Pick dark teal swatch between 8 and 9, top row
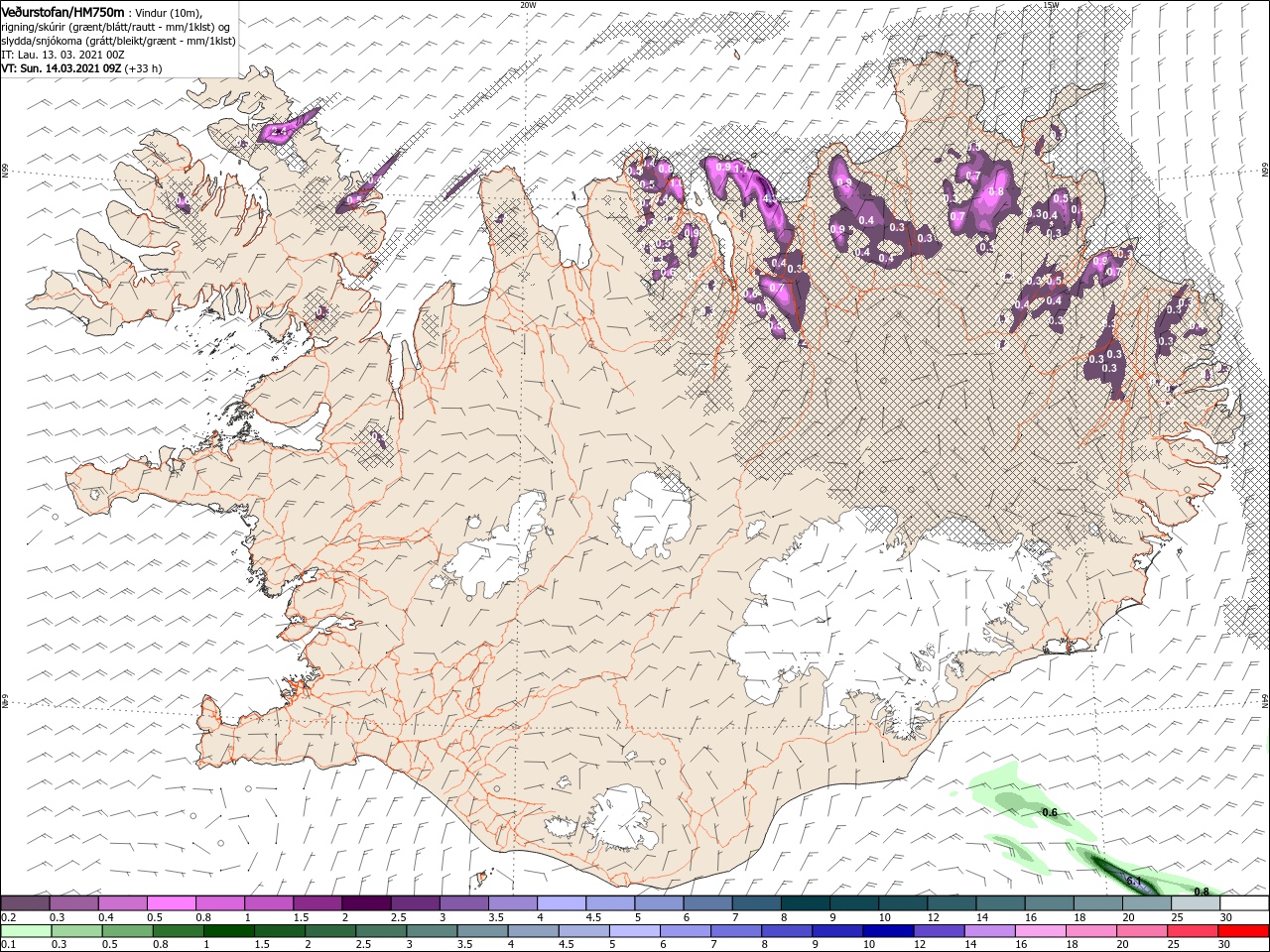This screenshot has height=952, width=1270. [806, 902]
